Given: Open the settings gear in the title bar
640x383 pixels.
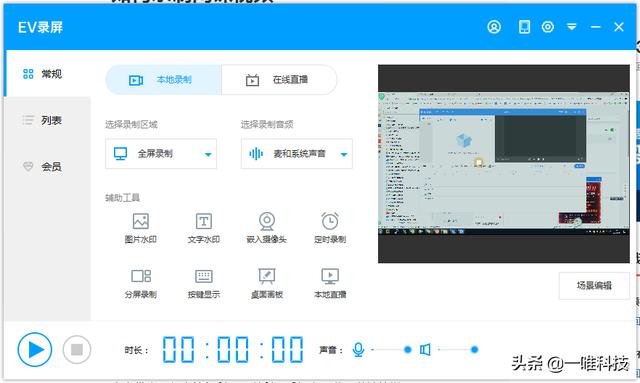Looking at the screenshot, I should point(548,27).
